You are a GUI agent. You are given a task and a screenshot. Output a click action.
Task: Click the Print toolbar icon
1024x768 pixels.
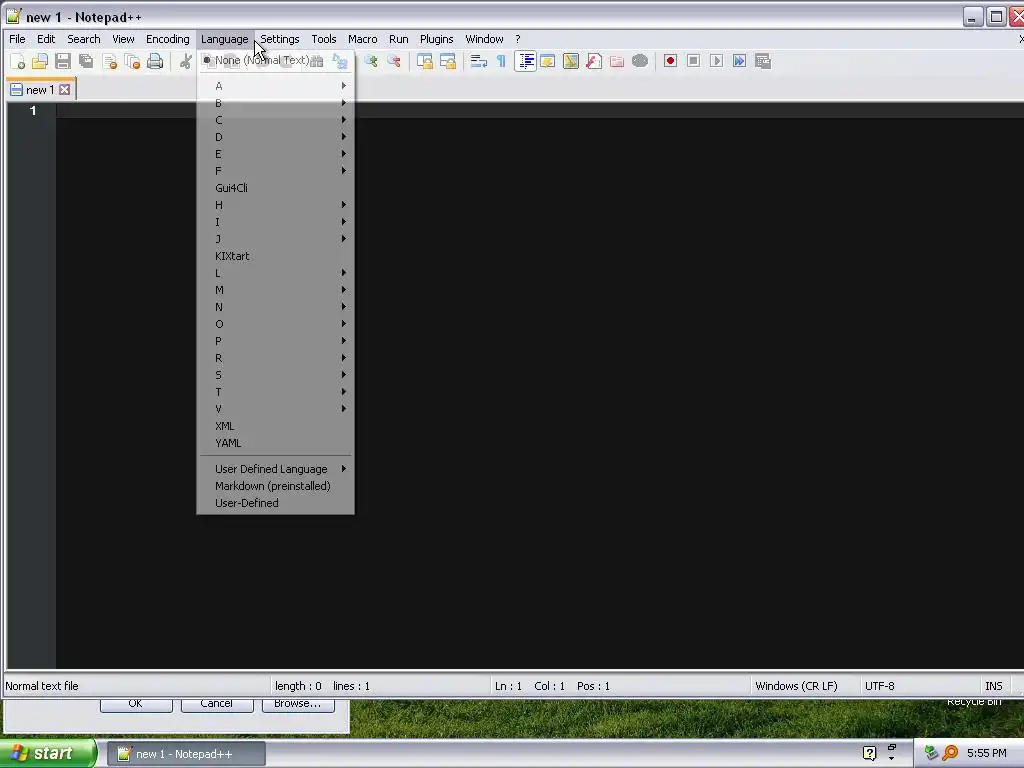click(x=155, y=61)
